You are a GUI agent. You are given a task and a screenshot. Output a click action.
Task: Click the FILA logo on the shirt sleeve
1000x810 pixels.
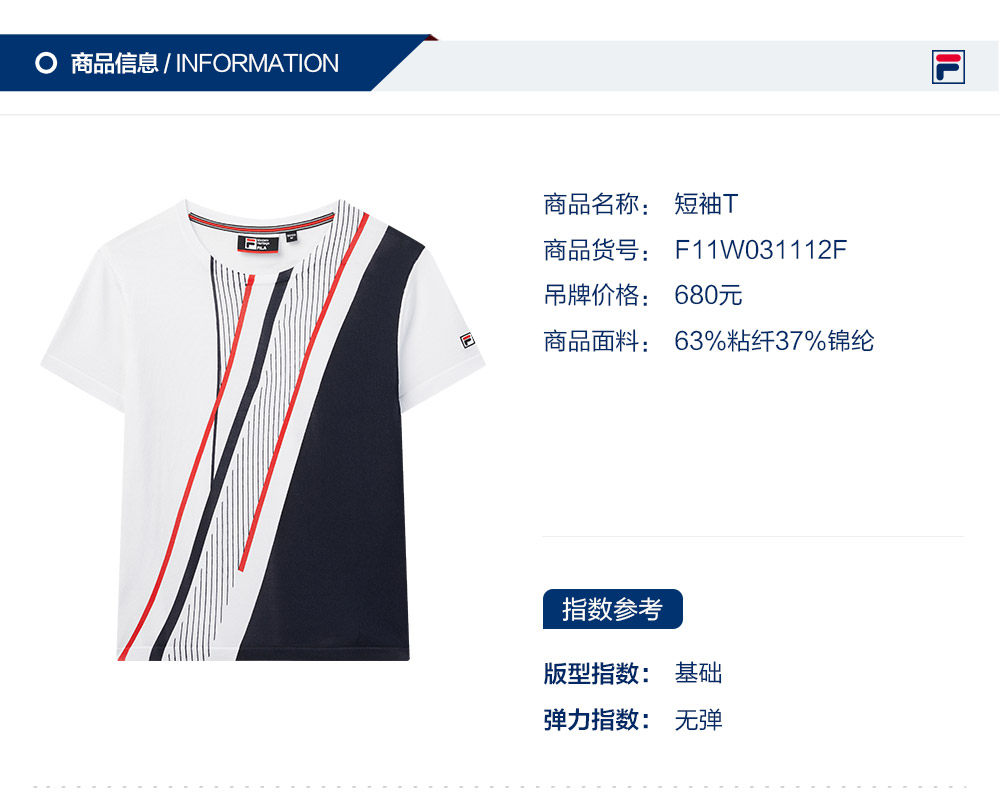point(467,341)
